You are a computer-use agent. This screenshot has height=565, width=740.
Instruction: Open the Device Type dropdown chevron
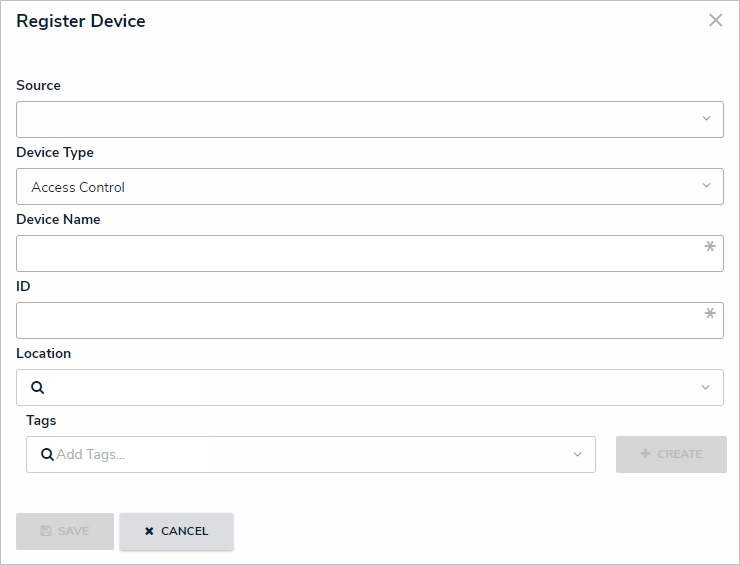pos(706,186)
